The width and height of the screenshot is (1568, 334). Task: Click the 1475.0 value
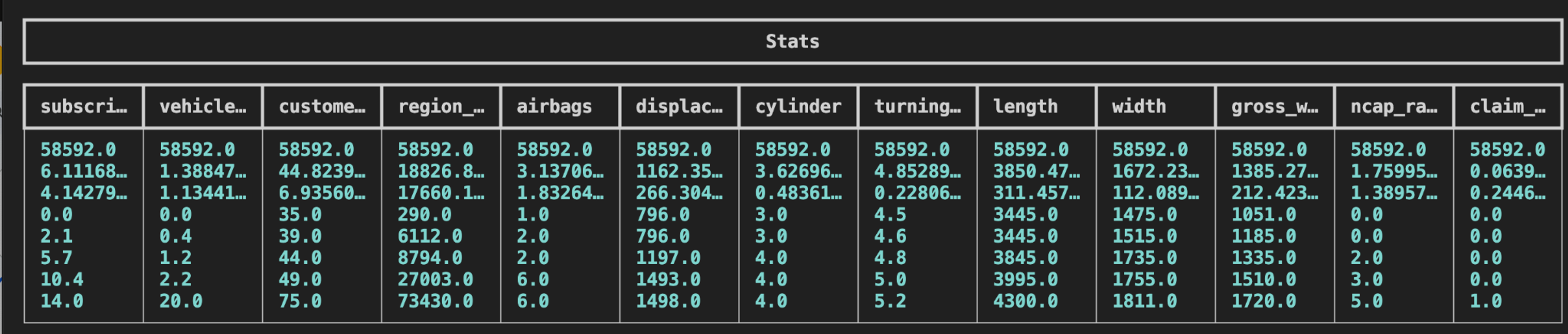[x=1145, y=215]
